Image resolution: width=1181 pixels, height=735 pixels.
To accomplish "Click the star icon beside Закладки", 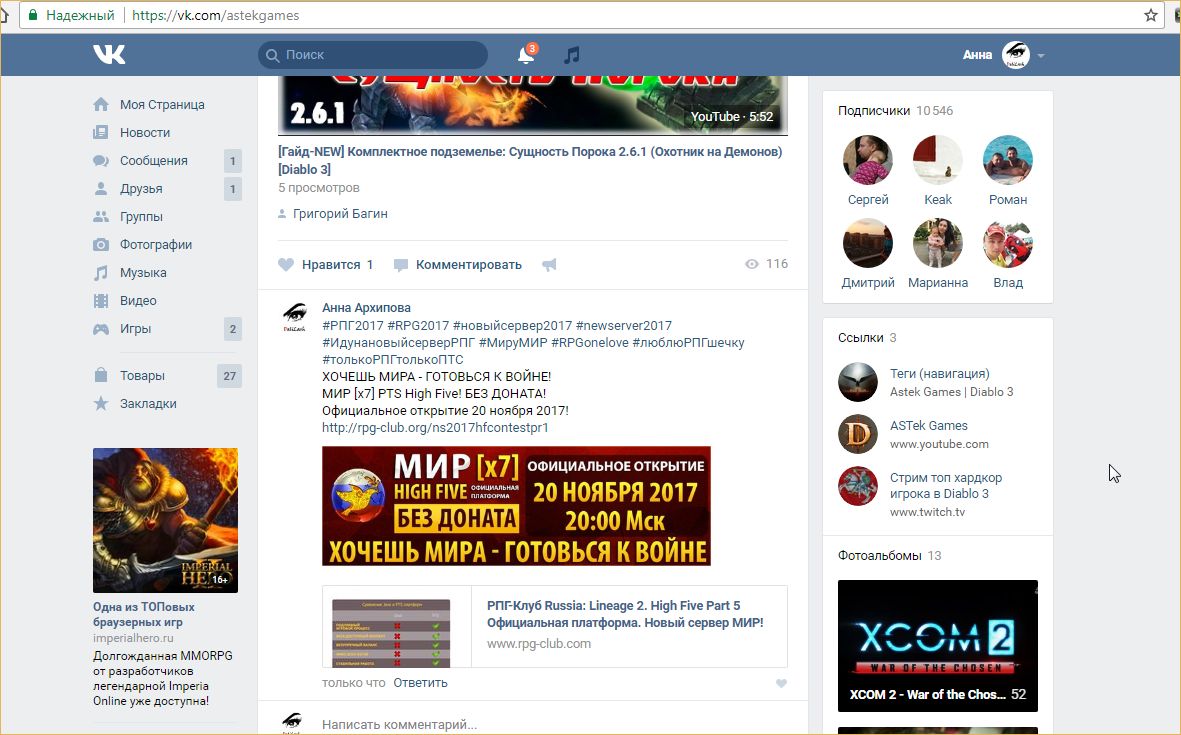I will pos(101,404).
